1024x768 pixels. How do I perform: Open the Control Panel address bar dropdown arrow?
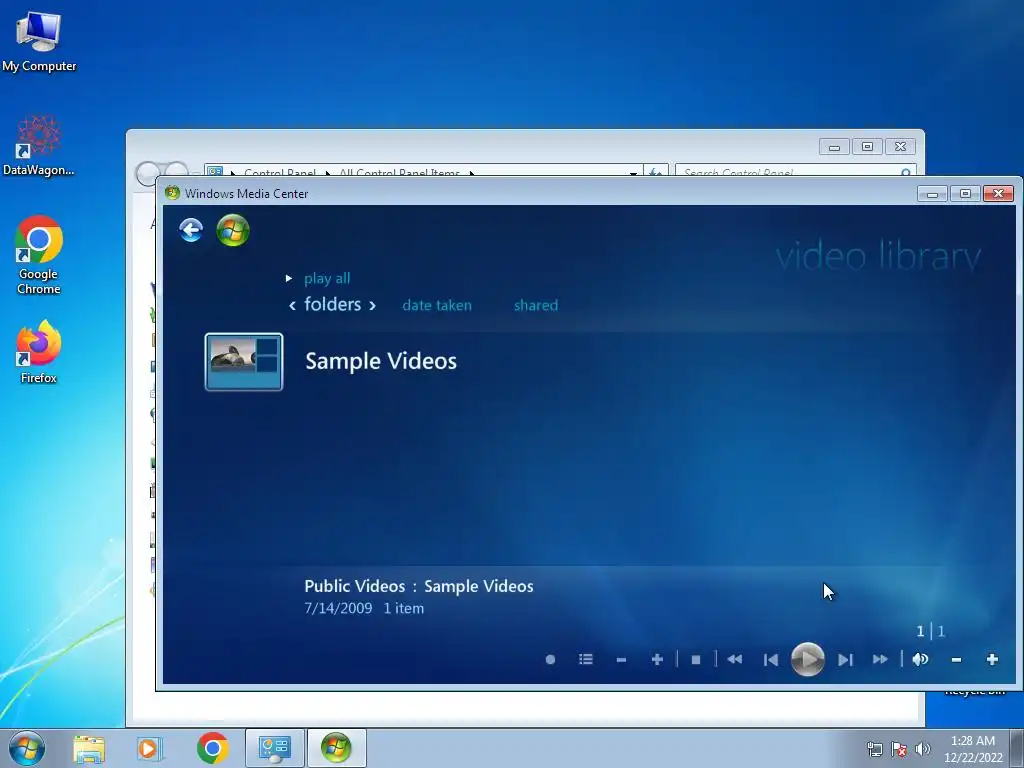(633, 171)
